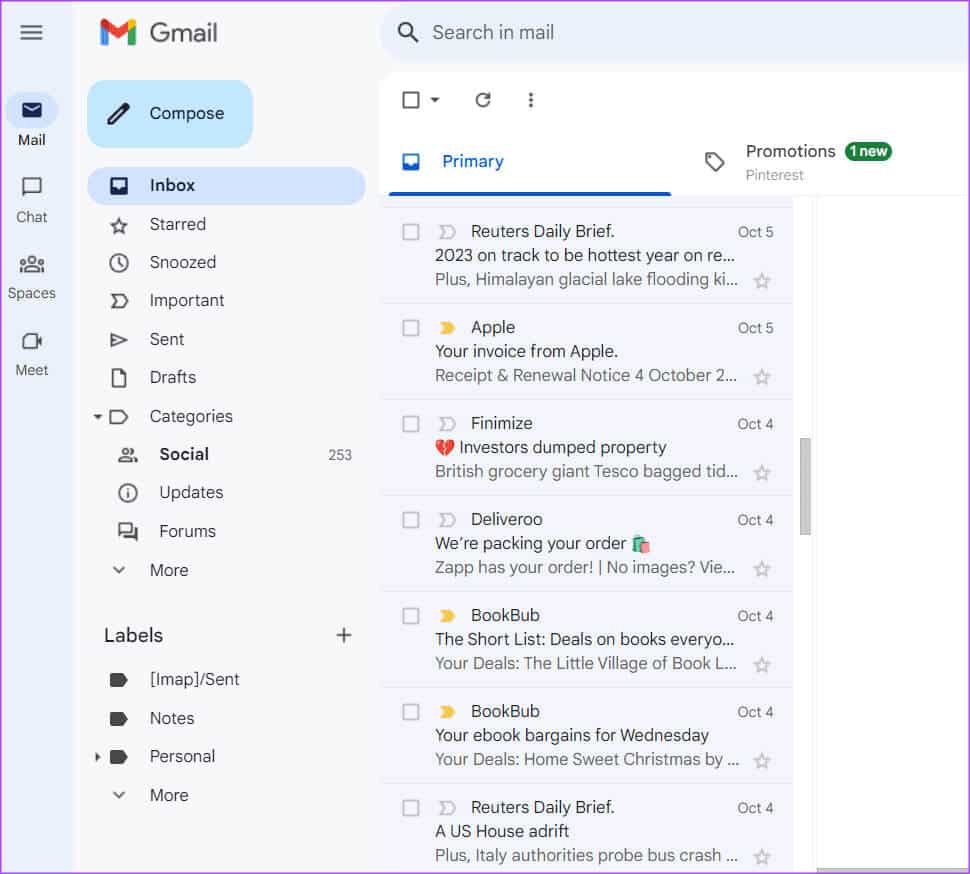970x874 pixels.
Task: Open the Forums category
Action: pyautogui.click(x=187, y=531)
